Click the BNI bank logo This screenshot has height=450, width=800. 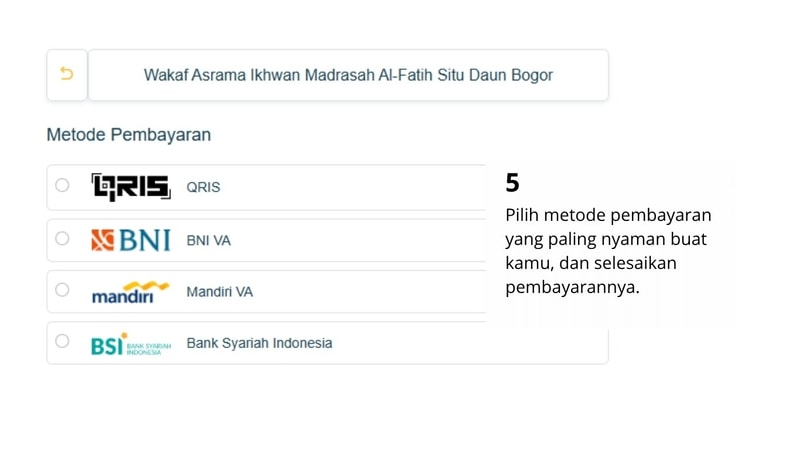[131, 240]
